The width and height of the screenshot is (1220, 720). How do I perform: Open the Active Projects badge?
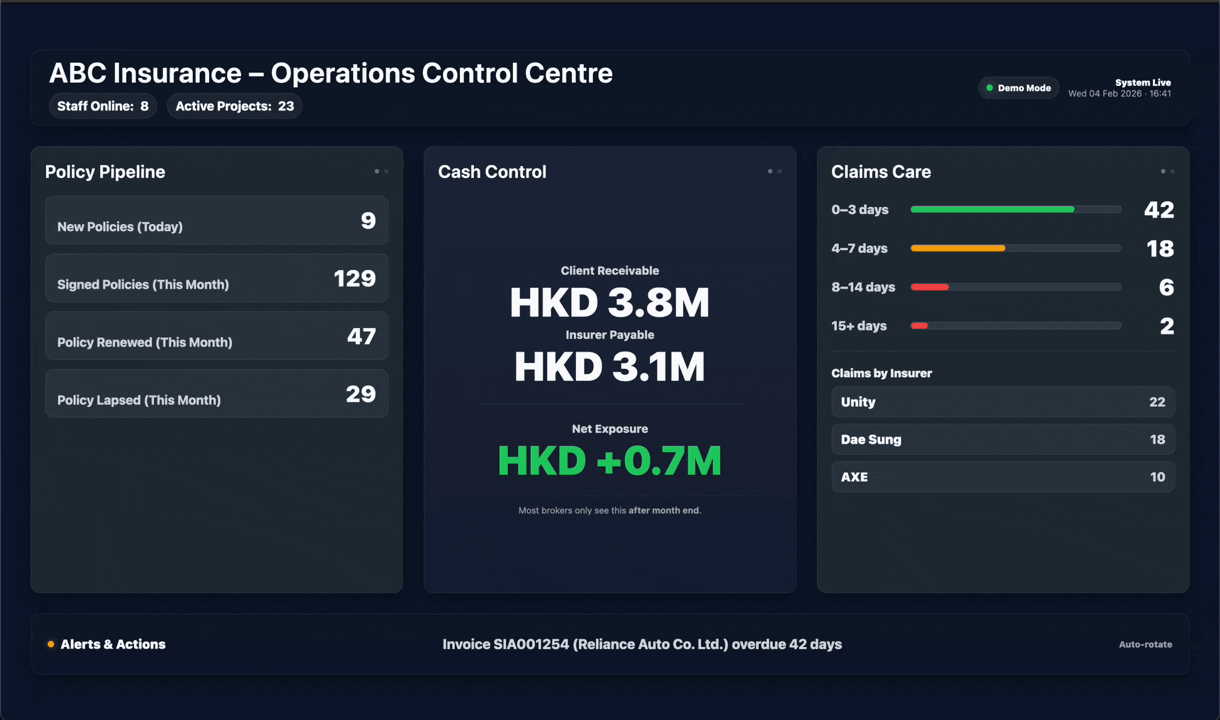[234, 106]
